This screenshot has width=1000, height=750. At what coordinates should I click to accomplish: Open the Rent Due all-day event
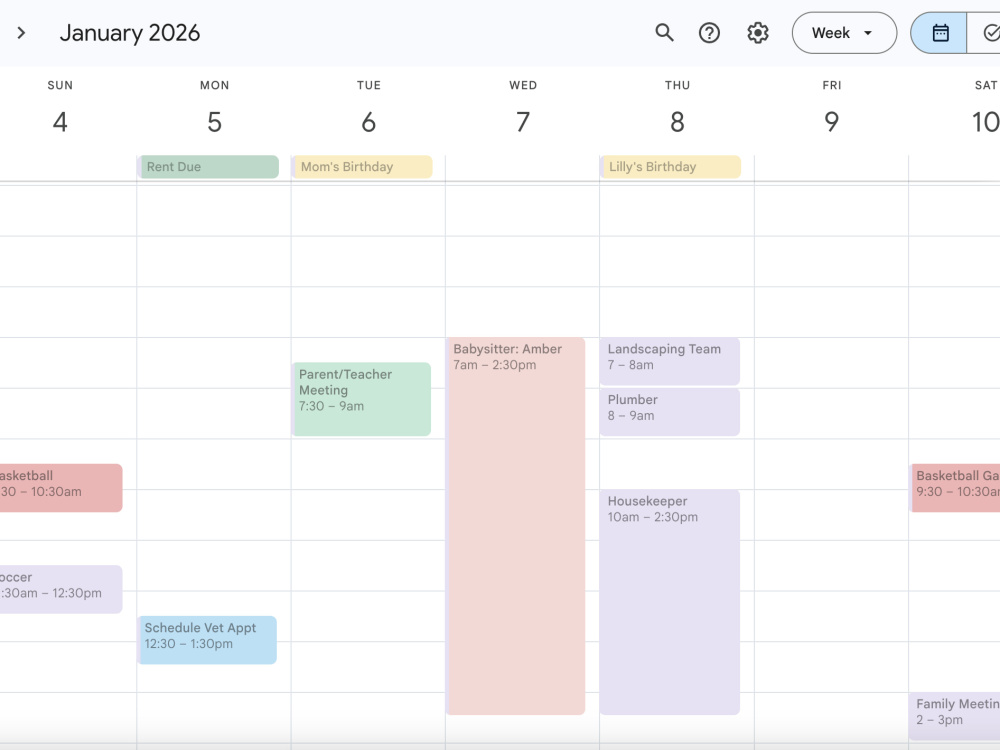pyautogui.click(x=209, y=166)
